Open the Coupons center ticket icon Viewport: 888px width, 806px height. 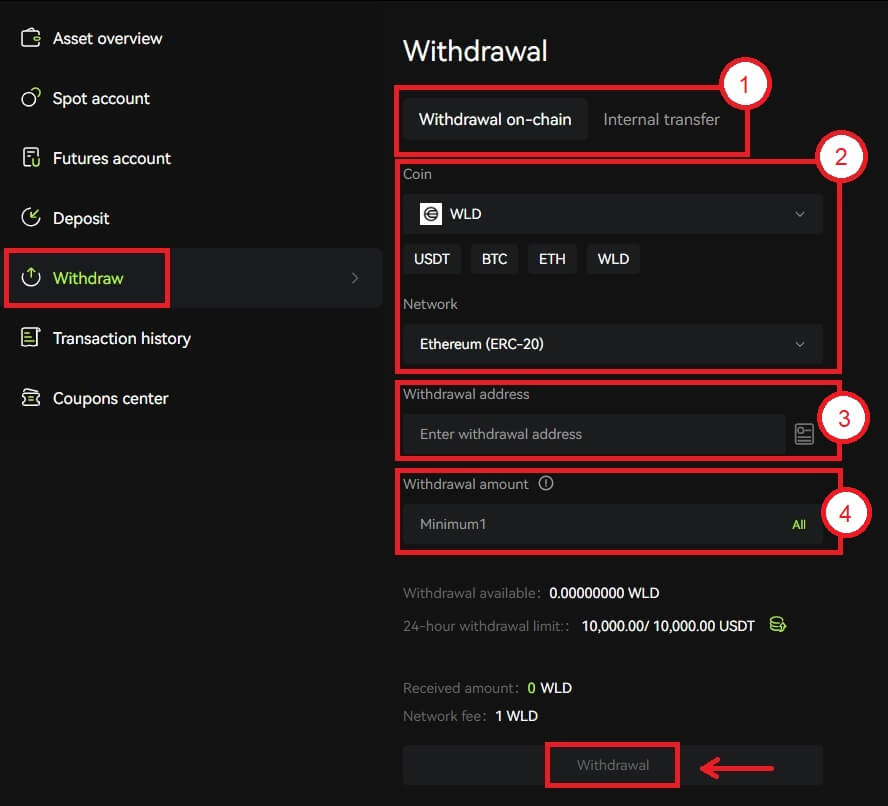point(30,398)
